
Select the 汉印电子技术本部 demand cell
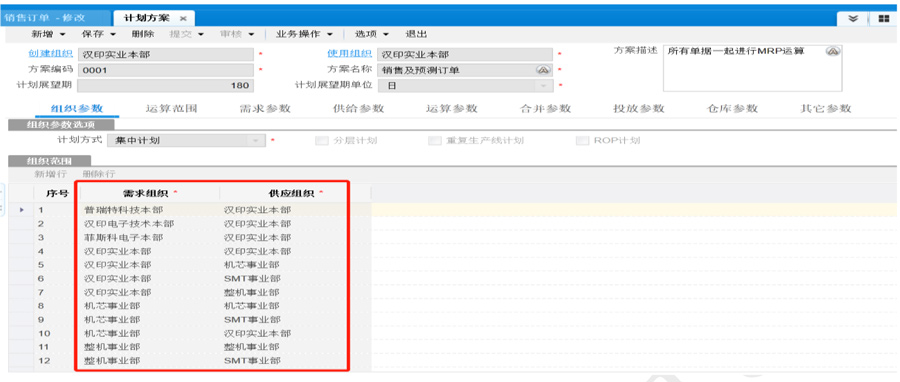coord(149,224)
